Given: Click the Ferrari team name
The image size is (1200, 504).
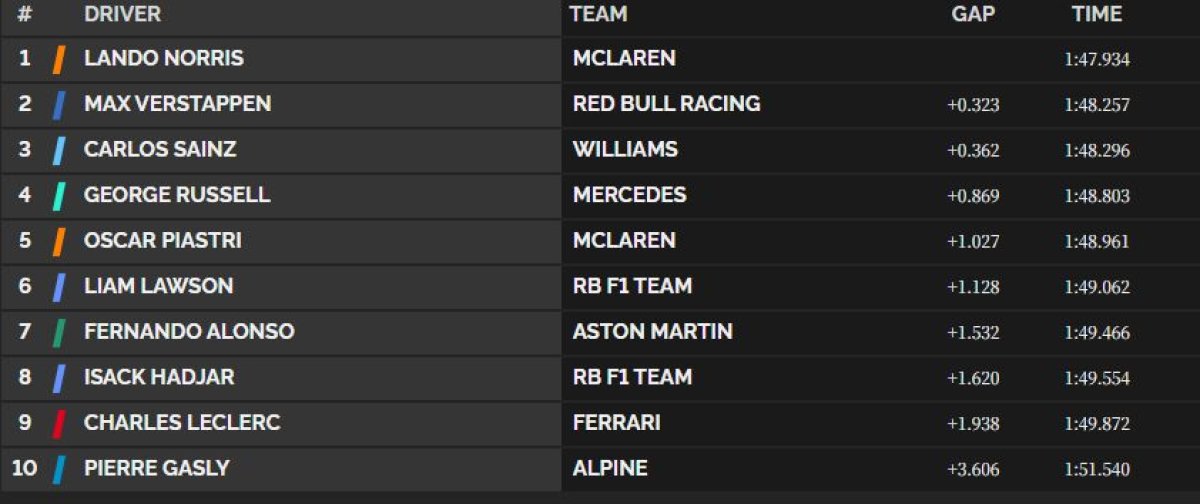Looking at the screenshot, I should pyautogui.click(x=616, y=423).
